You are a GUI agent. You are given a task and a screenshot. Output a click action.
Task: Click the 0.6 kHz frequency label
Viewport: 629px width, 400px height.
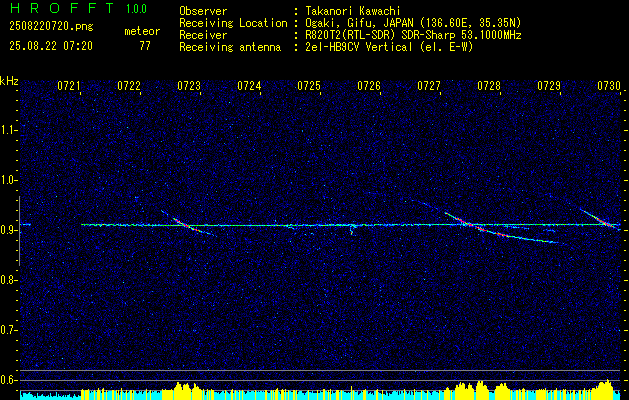tap(7, 380)
